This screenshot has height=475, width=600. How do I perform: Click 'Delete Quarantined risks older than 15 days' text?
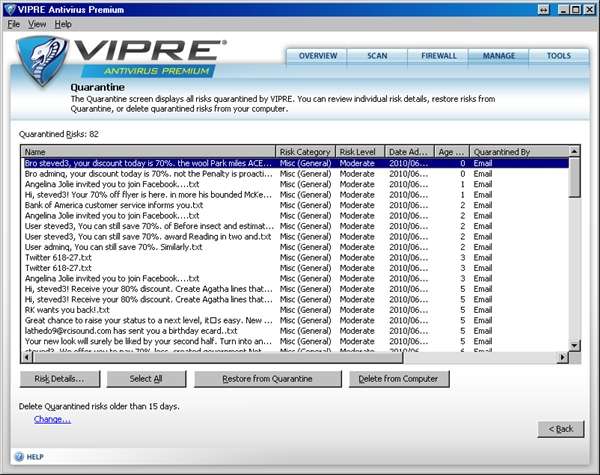[99, 406]
